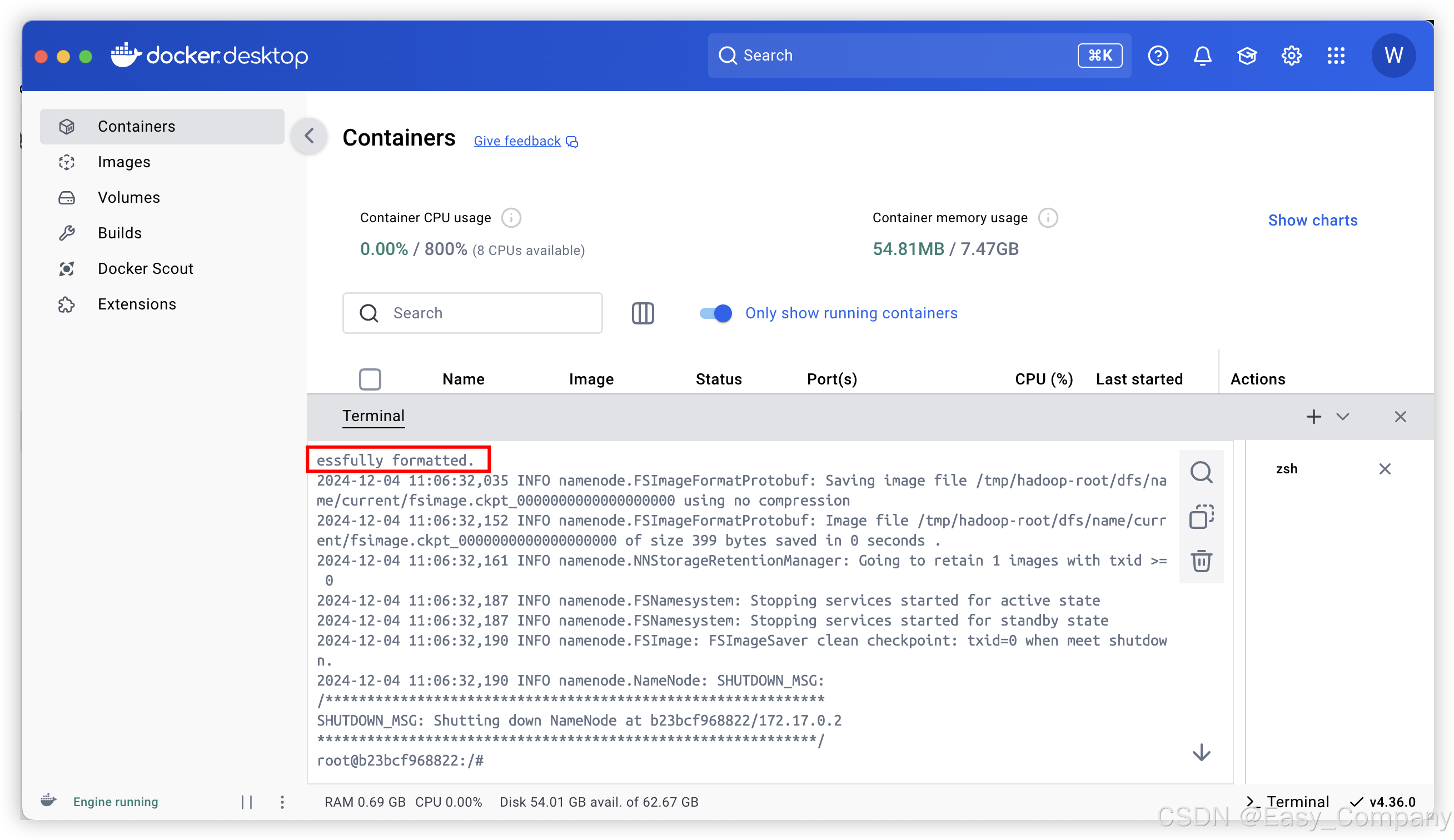
Task: Click the Disk 54.01 GB avail. status entry
Action: coord(599,801)
